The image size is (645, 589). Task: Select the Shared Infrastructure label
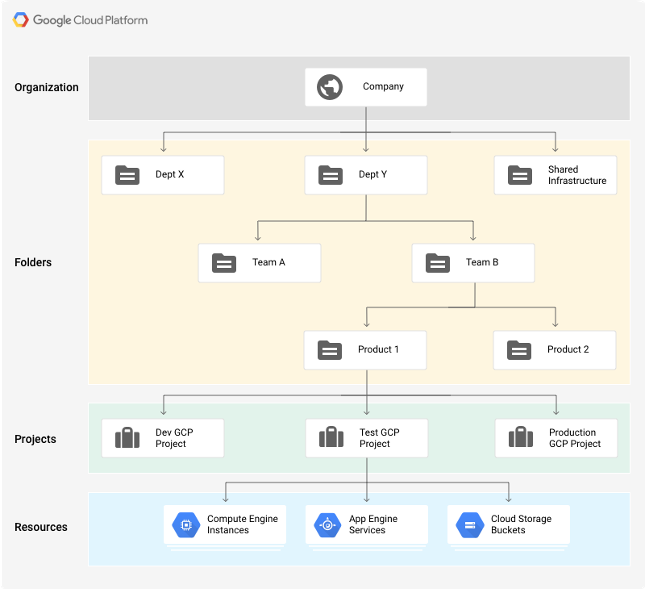coord(577,175)
